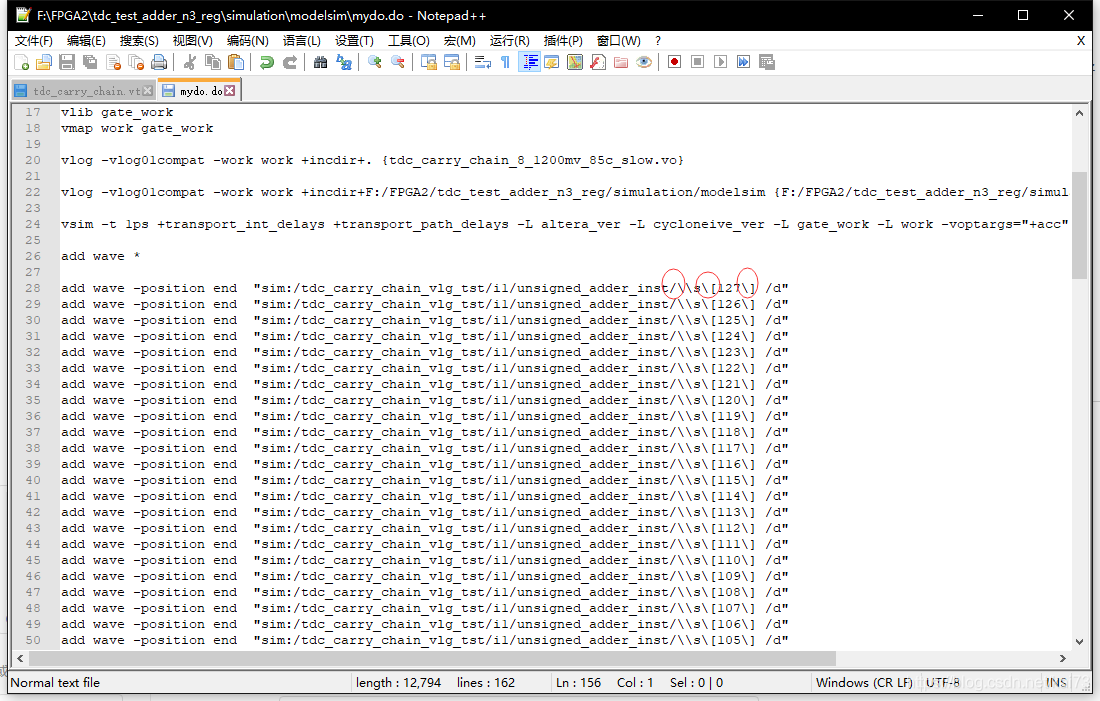The image size is (1100, 701).
Task: Click the user-defined language icon
Action: pyautogui.click(x=552, y=62)
